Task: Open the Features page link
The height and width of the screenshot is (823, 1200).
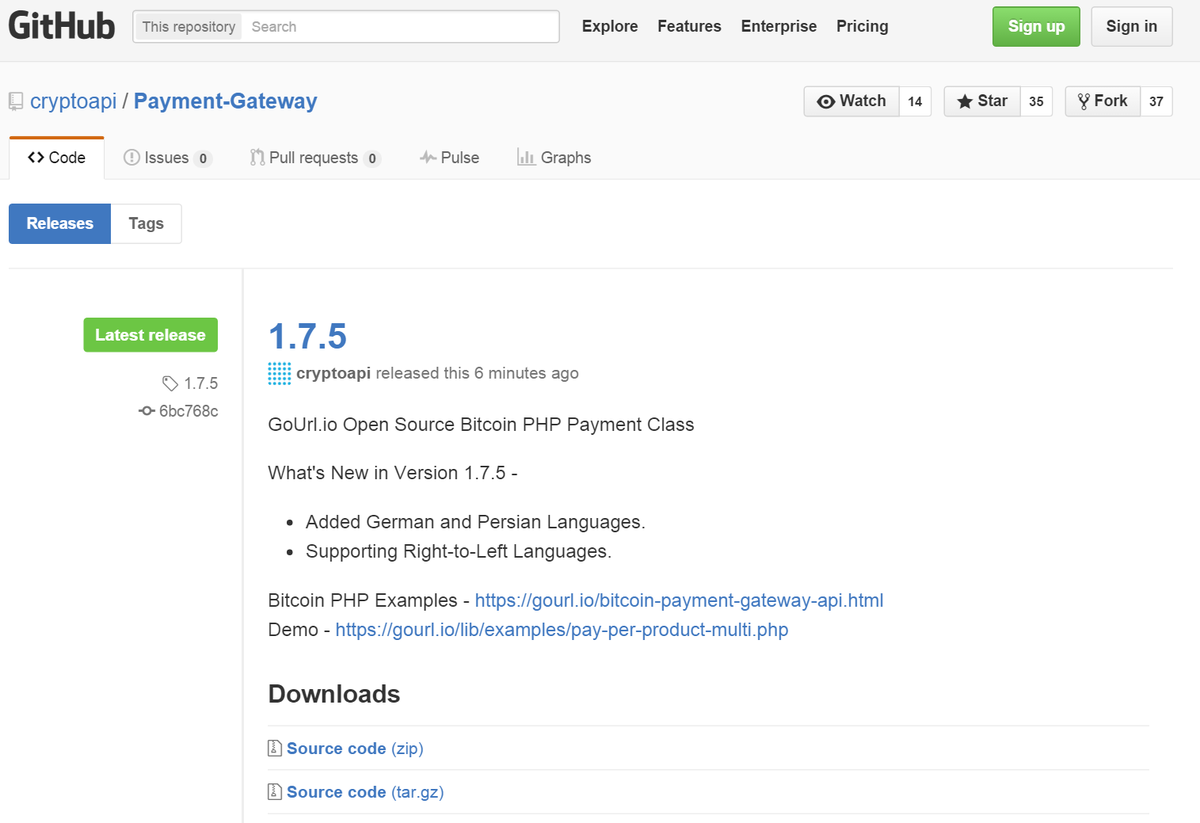Action: (x=689, y=27)
